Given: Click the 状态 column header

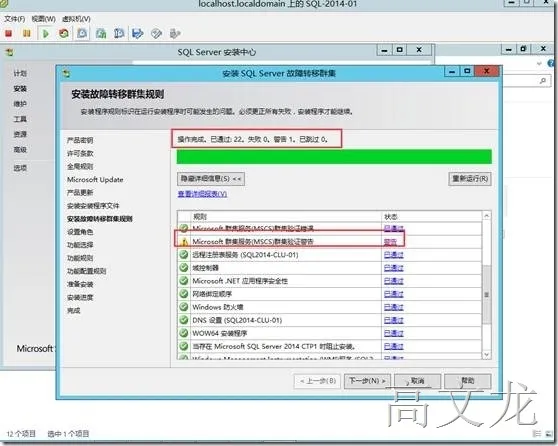Looking at the screenshot, I should point(432,216).
